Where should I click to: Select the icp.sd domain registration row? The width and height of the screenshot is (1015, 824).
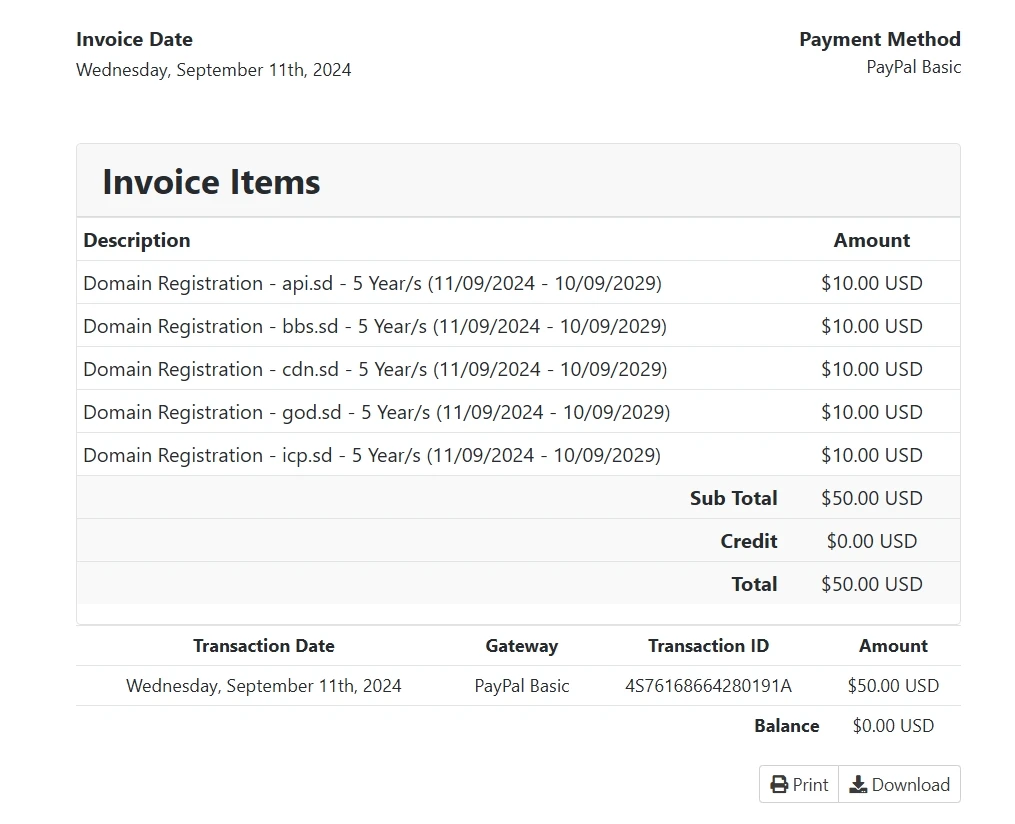point(372,455)
